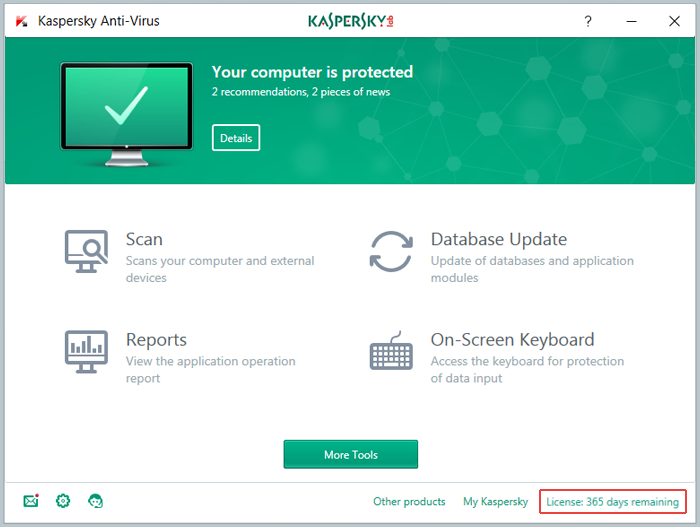700x527 pixels.
Task: Click 'Scans your computer and external devices' description
Action: [220, 269]
